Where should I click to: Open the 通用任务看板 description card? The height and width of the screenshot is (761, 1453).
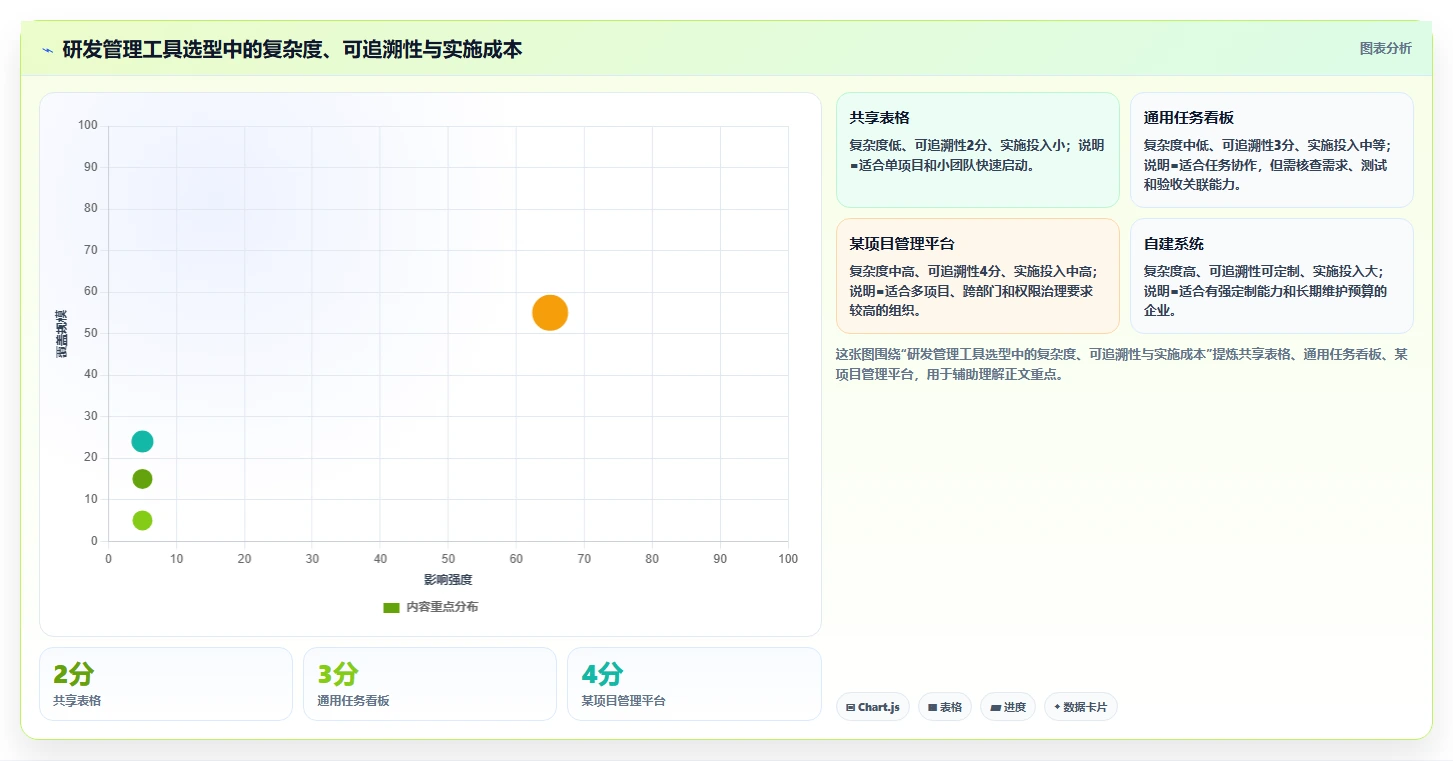(x=1271, y=150)
